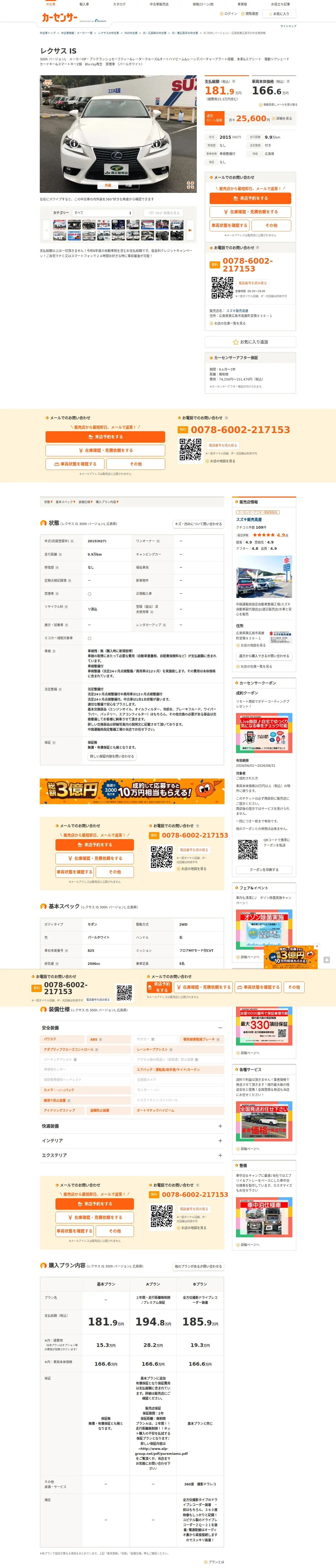
Task: Click 他のプランがあるか問い合わせる button
Action: pyautogui.click(x=198, y=1267)
